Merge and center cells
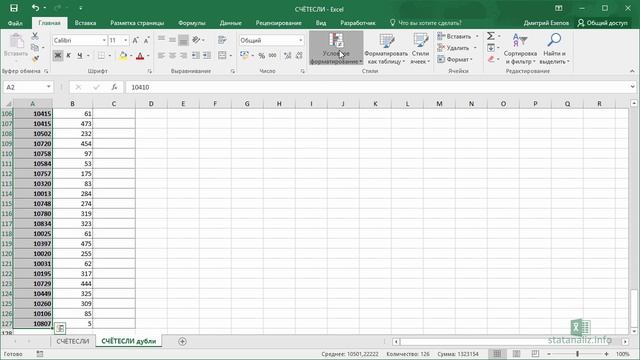Viewport: 640px width, 360px height. point(222,56)
